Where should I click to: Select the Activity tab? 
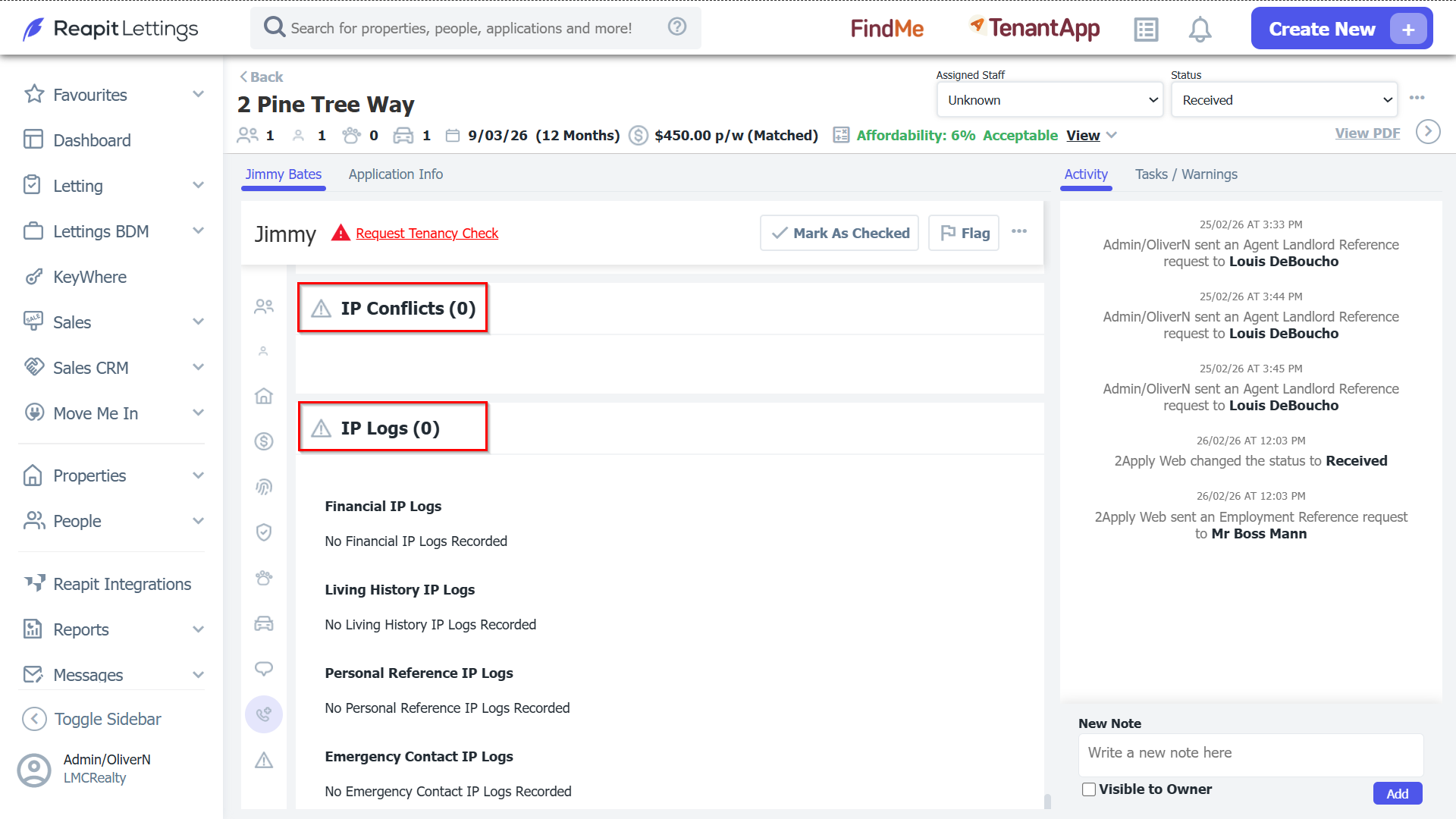pyautogui.click(x=1086, y=174)
